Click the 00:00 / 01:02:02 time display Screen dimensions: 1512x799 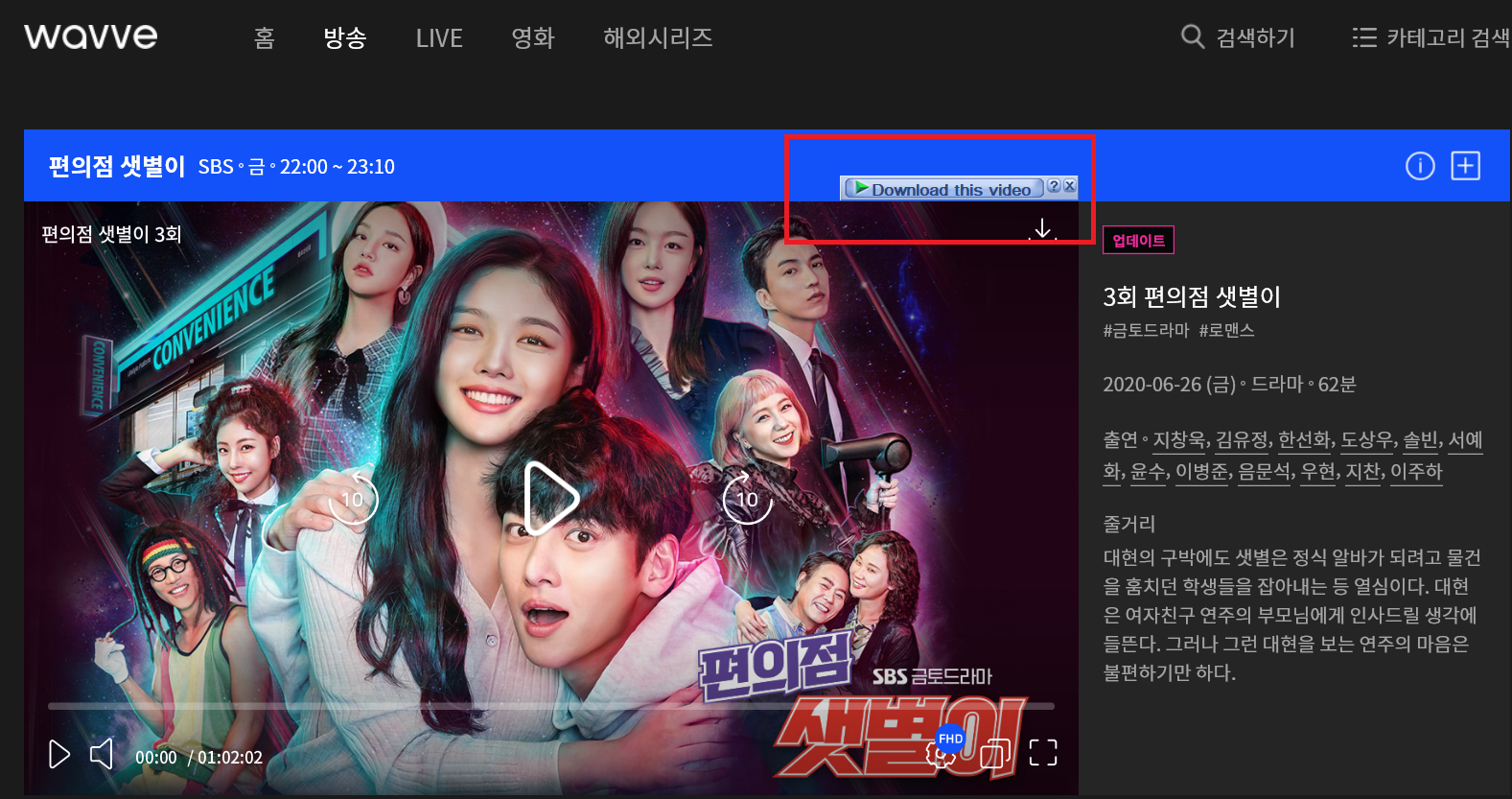coord(198,758)
